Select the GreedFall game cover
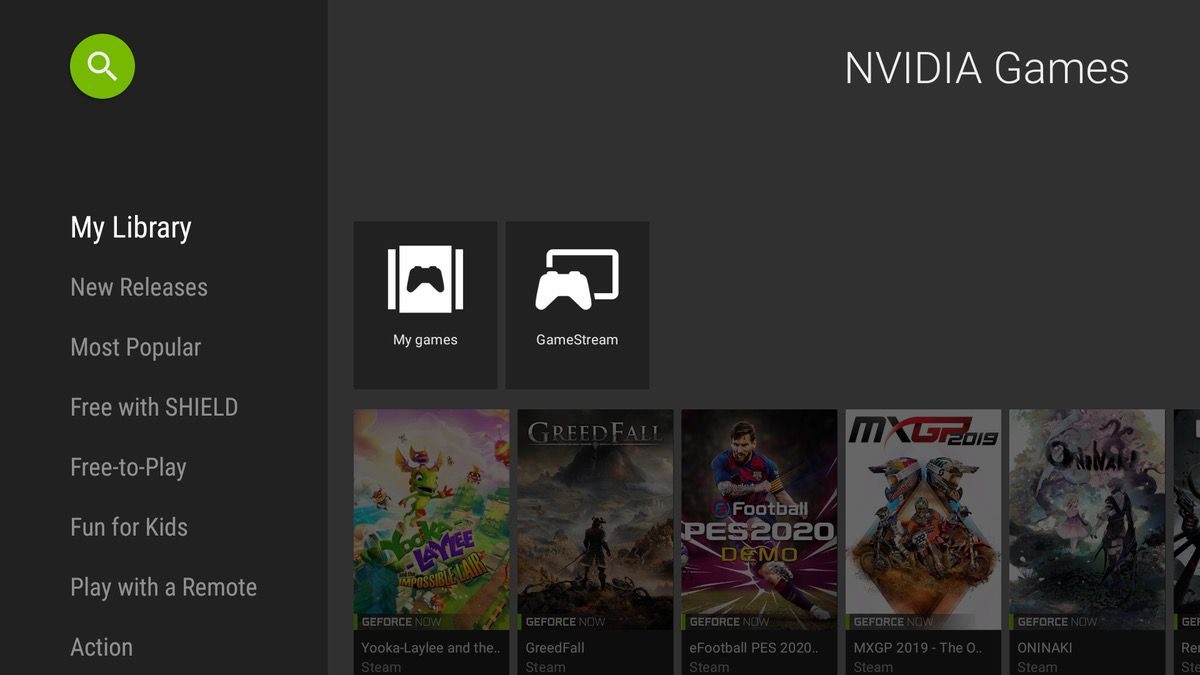This screenshot has height=675, width=1200. coord(595,519)
